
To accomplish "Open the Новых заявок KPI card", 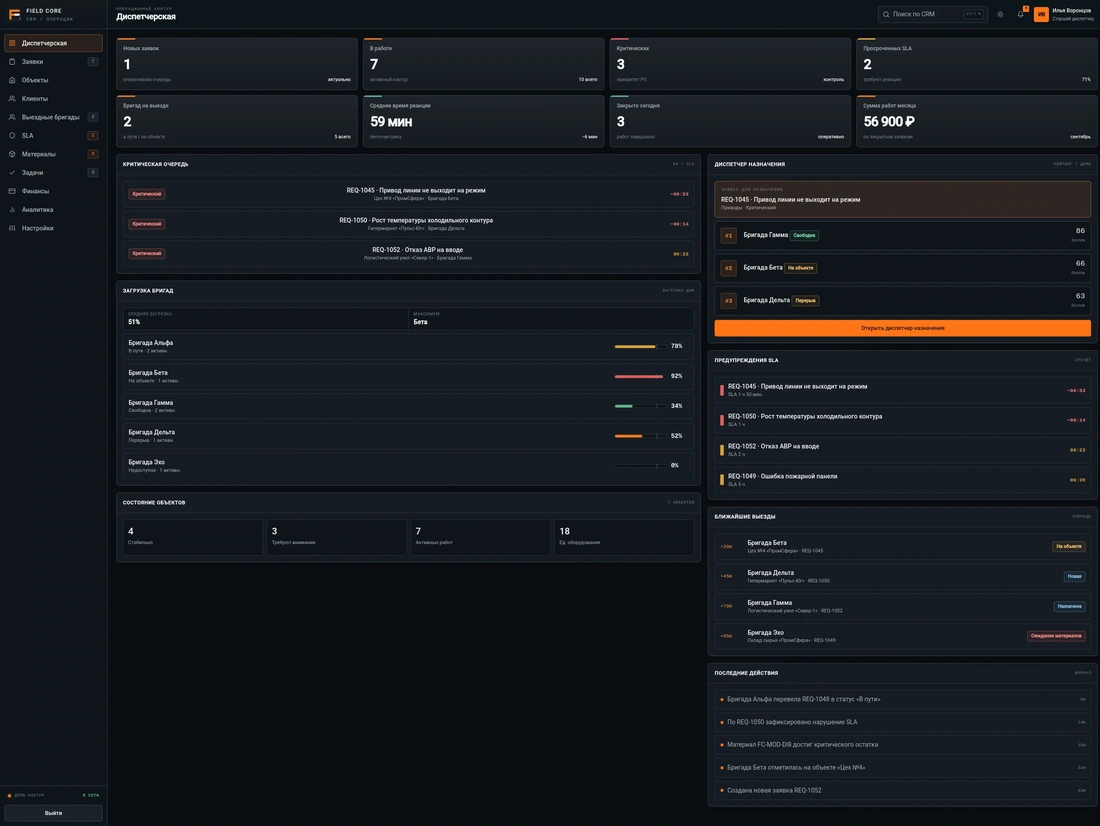I will [x=236, y=63].
